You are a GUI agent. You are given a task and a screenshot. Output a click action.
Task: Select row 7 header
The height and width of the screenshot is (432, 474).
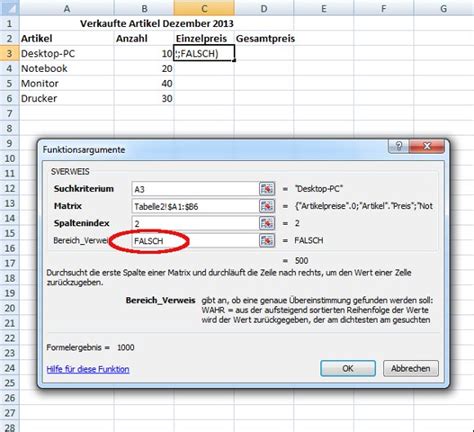pos(10,113)
